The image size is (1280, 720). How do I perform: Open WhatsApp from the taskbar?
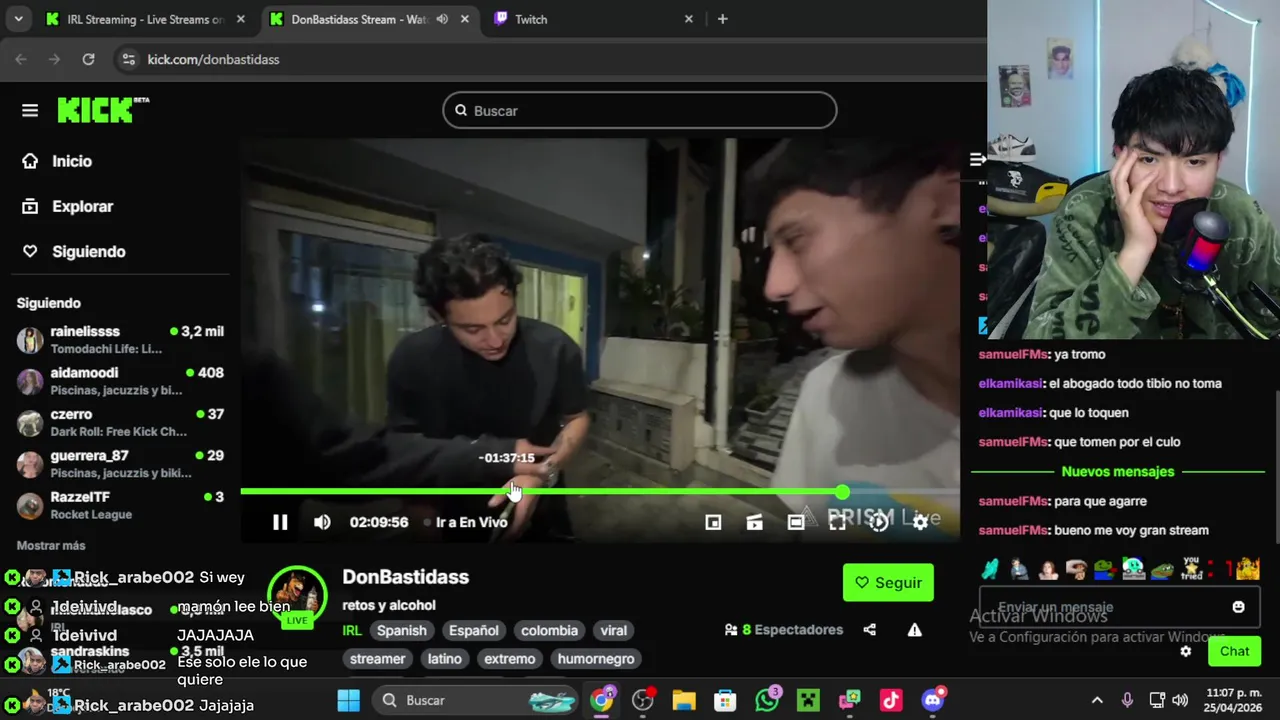[767, 700]
